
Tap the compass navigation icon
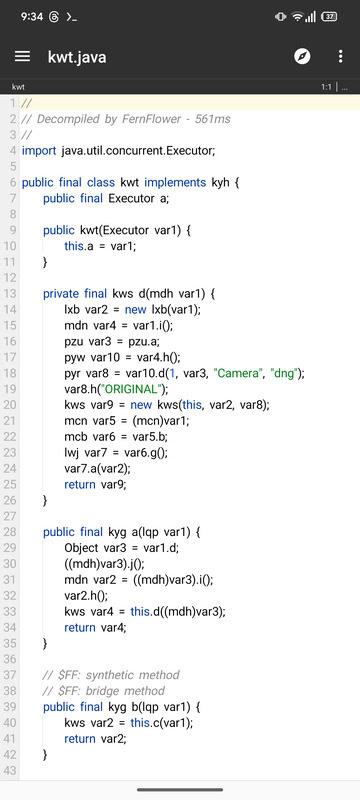pos(302,56)
